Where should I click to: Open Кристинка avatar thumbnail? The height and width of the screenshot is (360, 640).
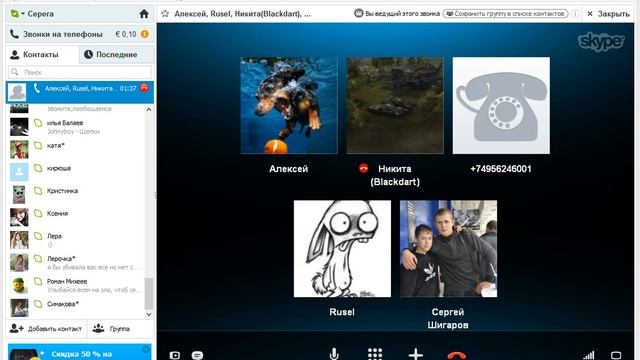[19, 195]
